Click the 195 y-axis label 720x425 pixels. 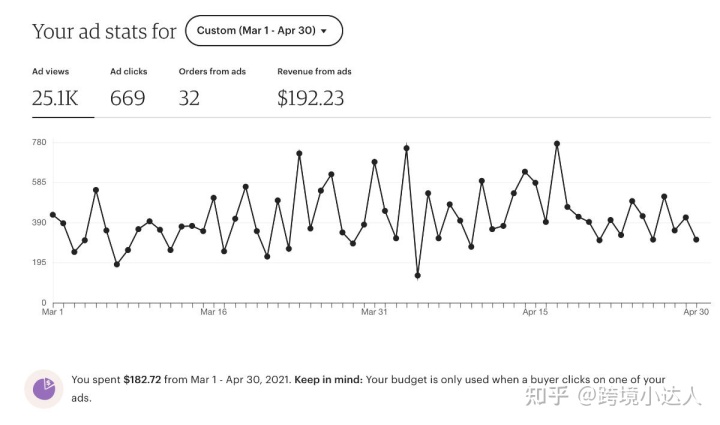click(x=39, y=262)
